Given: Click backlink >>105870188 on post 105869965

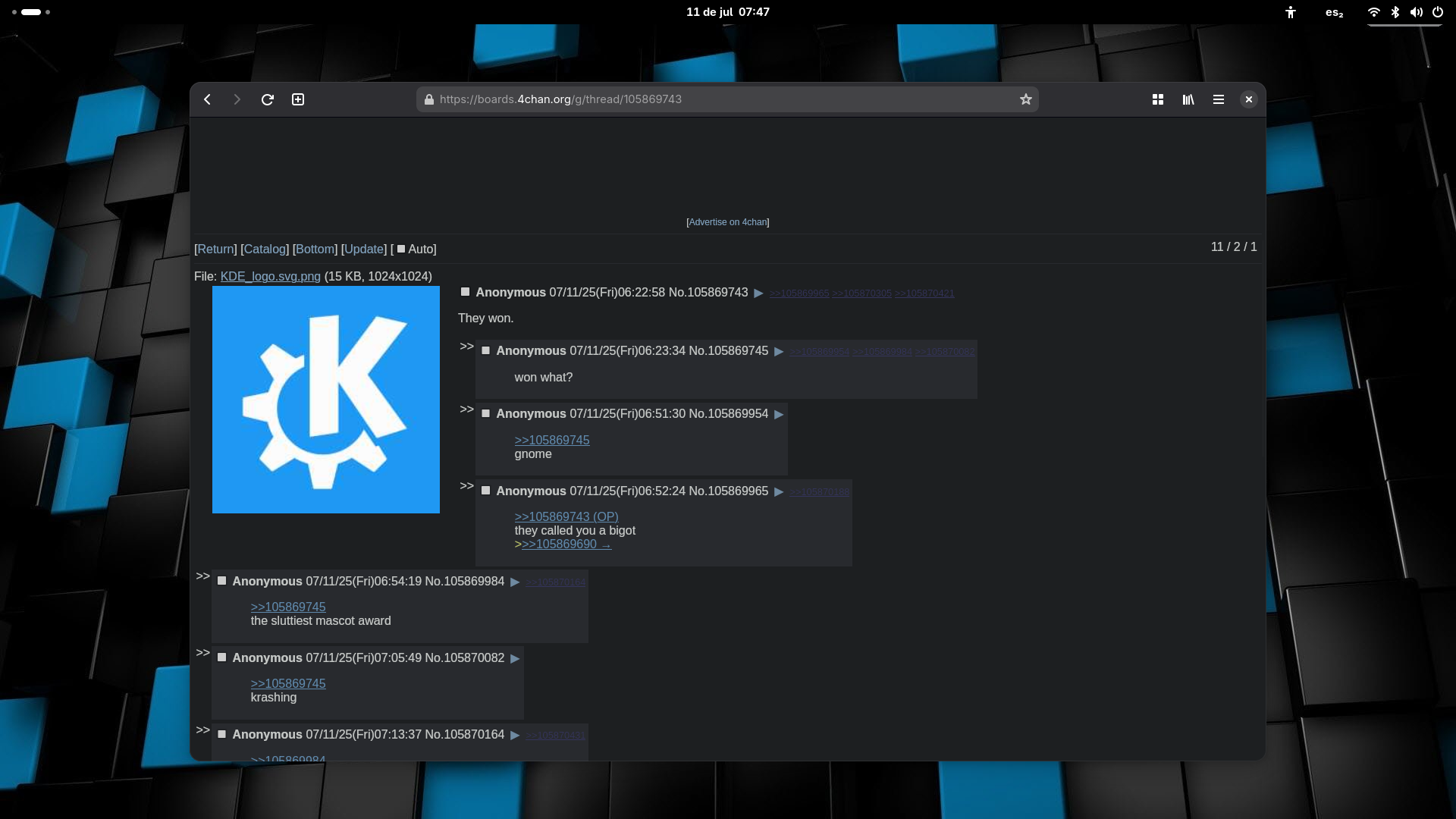Looking at the screenshot, I should pos(820,492).
